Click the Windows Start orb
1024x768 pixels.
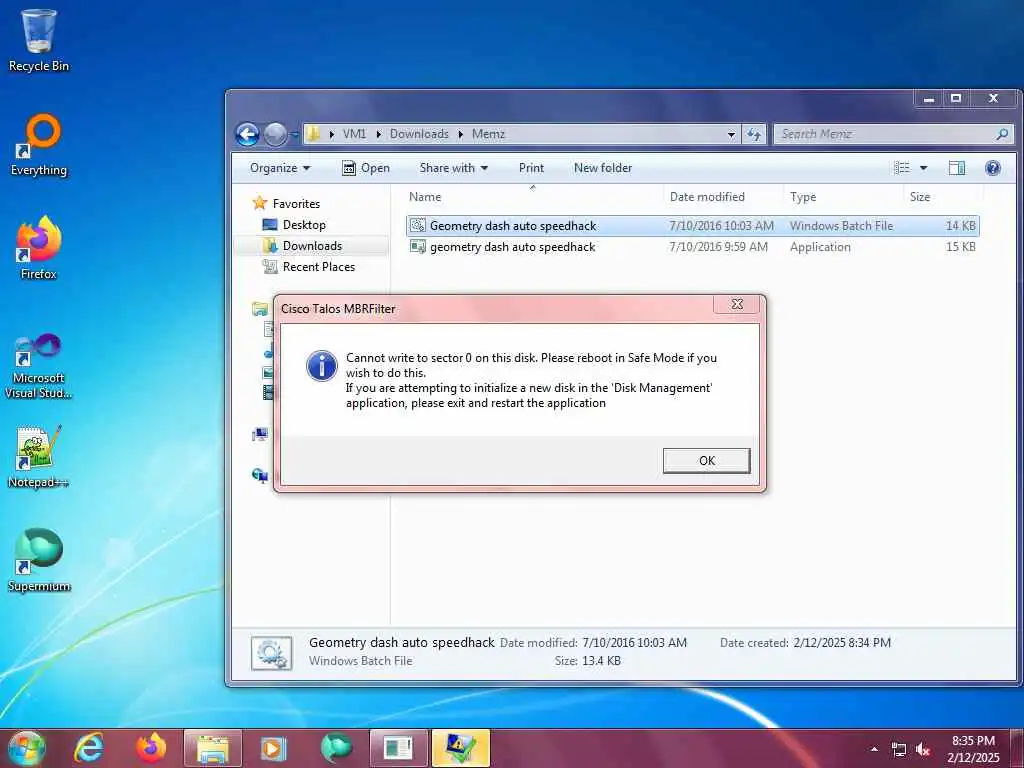26,748
